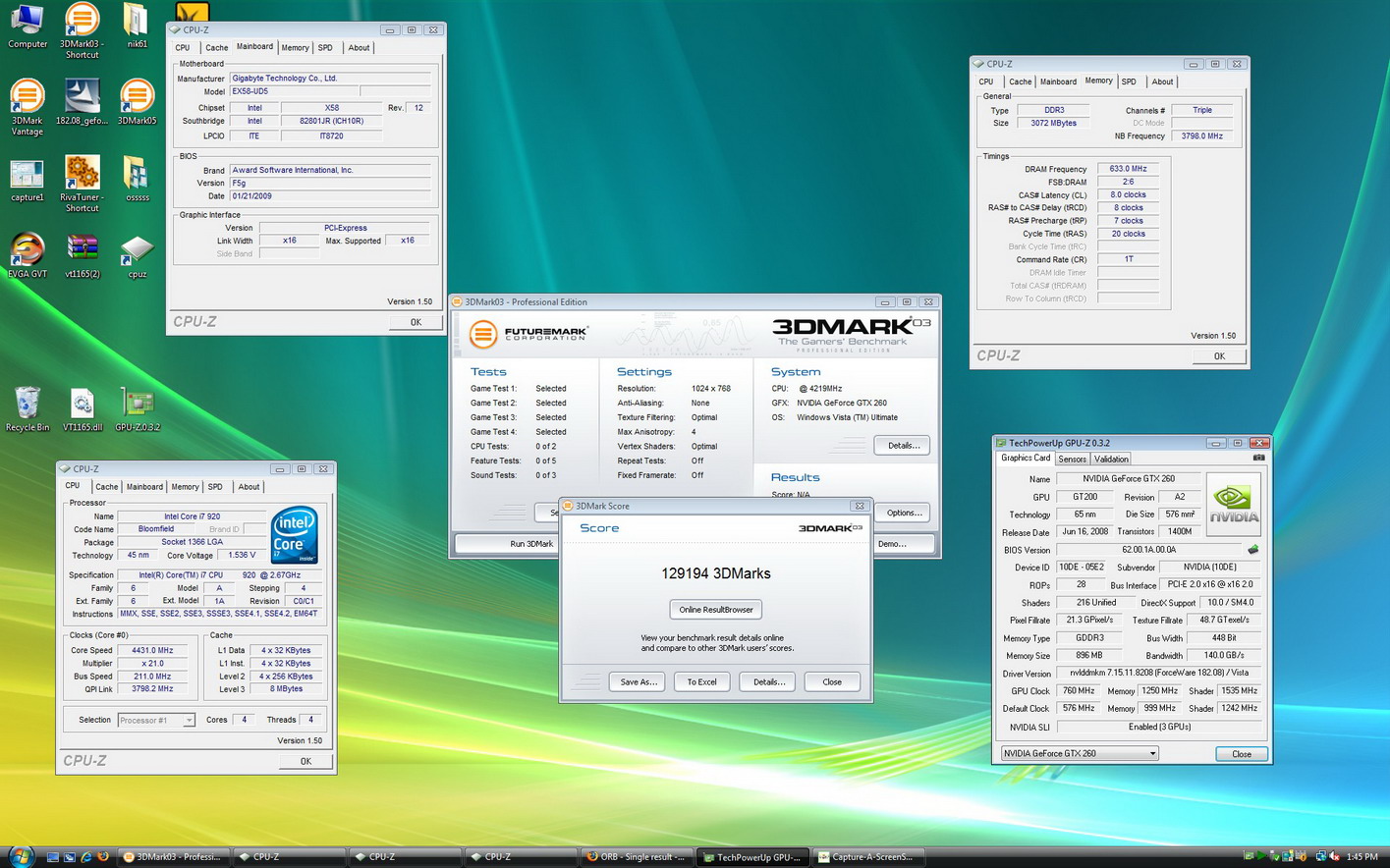Launch Firefox from the quick launch bar

(102, 857)
